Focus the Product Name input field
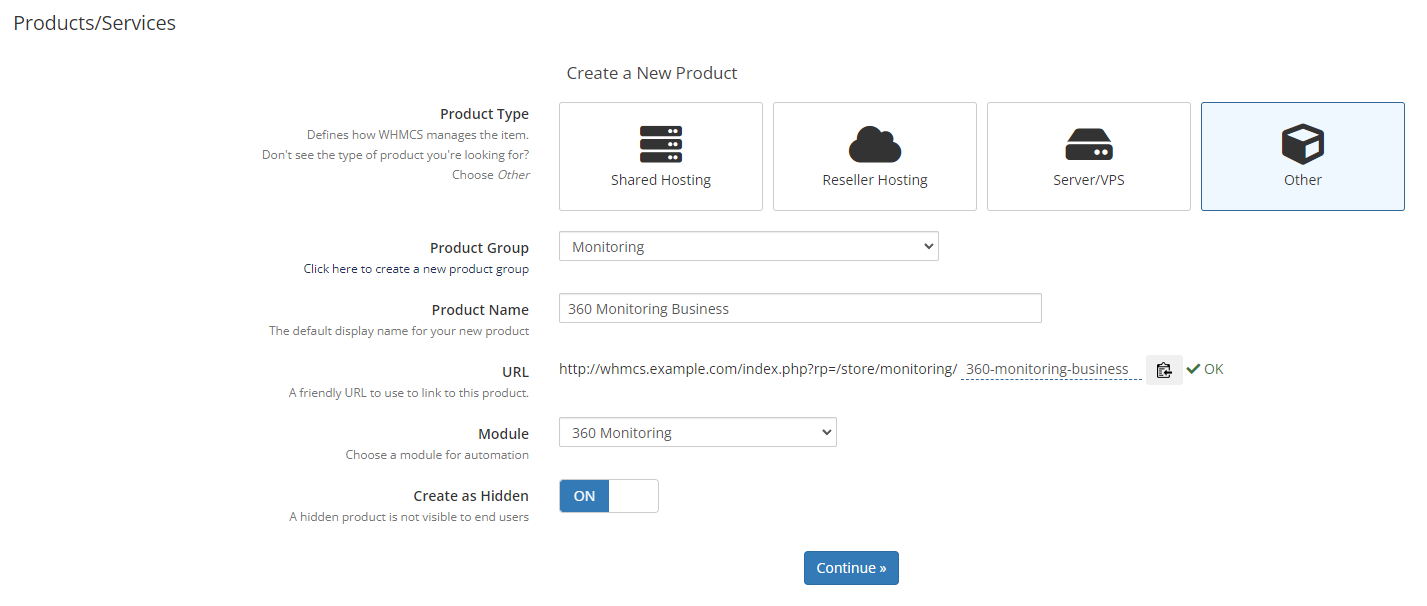The width and height of the screenshot is (1427, 606). (800, 308)
